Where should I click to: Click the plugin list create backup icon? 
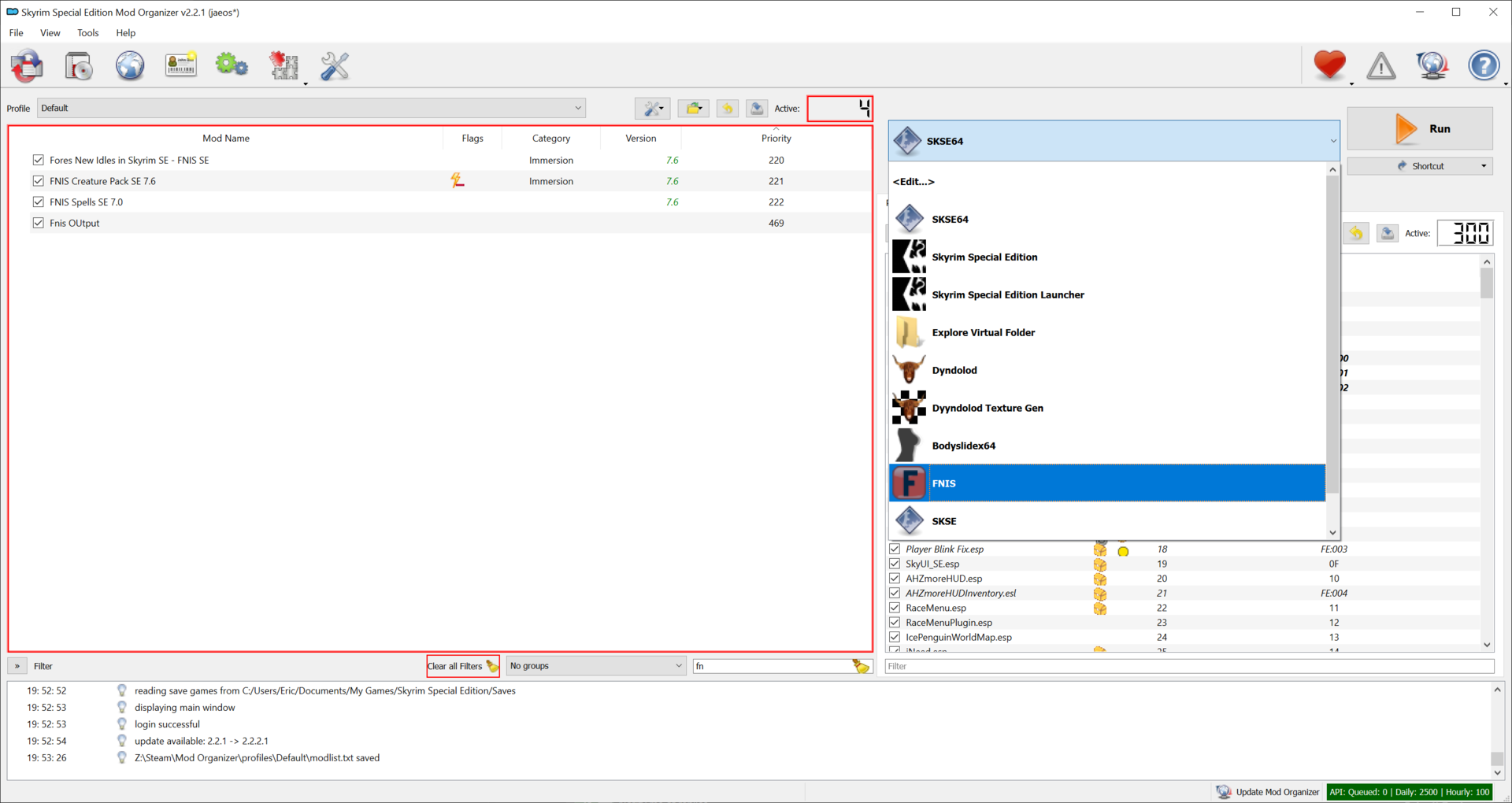pos(1388,233)
